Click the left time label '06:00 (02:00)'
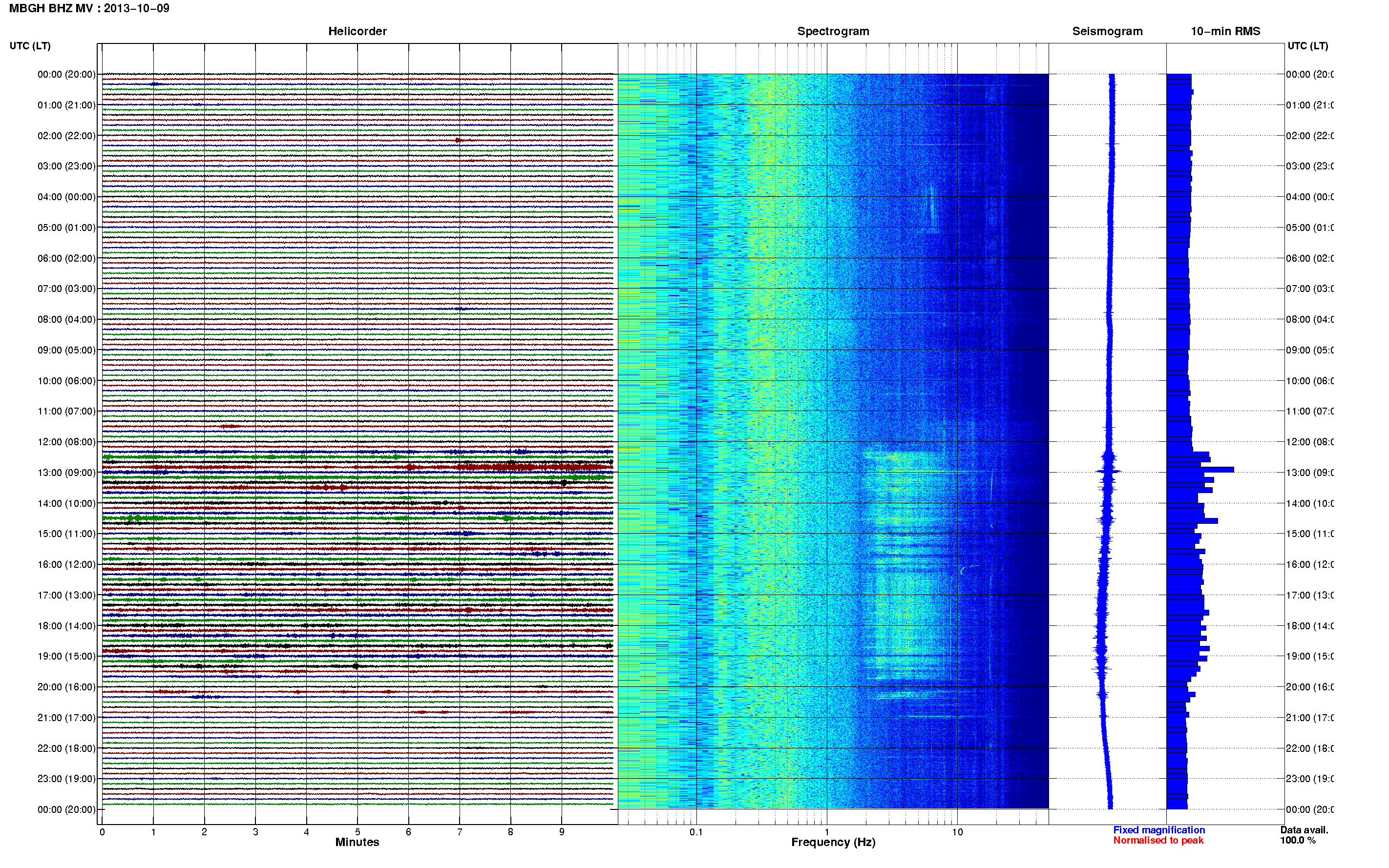 [x=66, y=258]
